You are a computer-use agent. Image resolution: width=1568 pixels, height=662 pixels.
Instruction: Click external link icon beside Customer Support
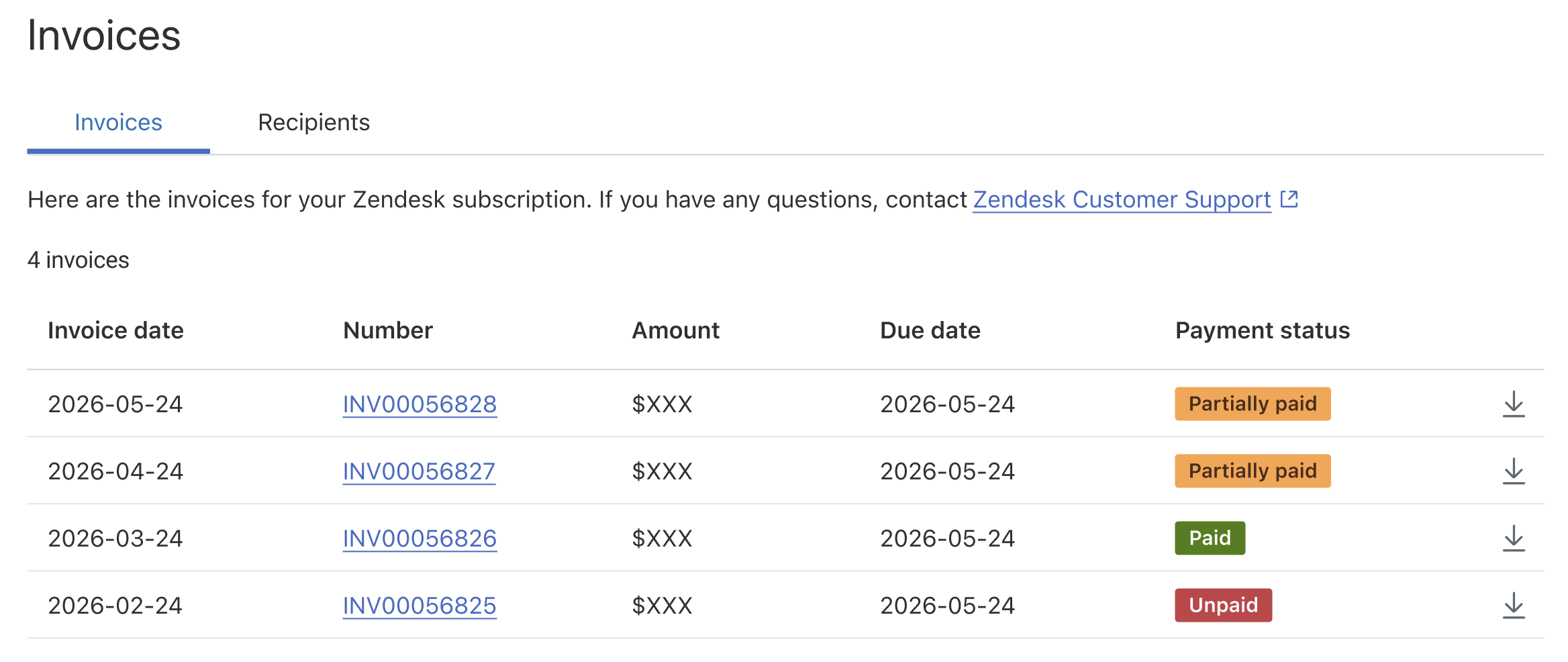[1289, 199]
